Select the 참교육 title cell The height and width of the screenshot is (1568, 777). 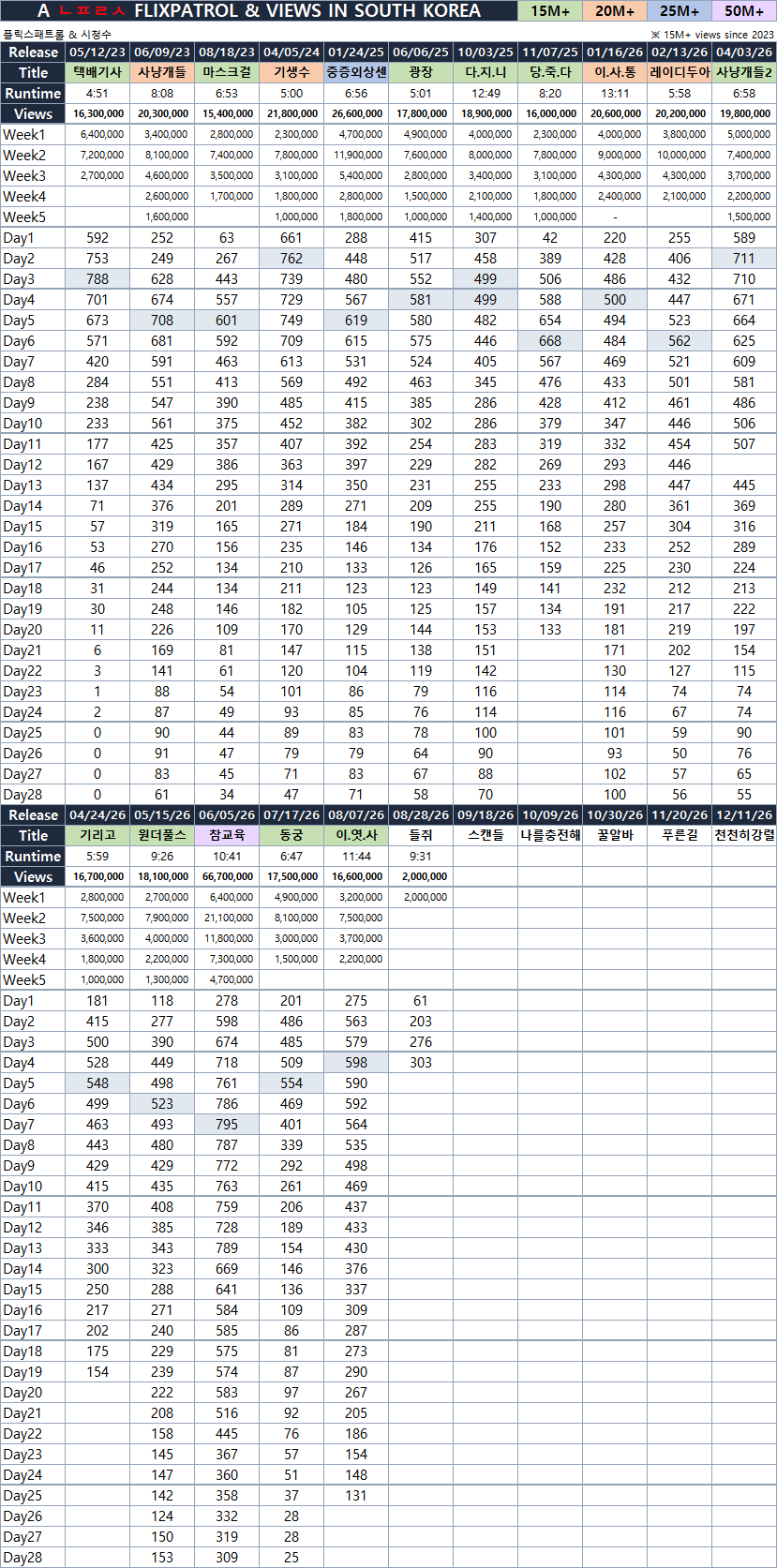tap(227, 835)
